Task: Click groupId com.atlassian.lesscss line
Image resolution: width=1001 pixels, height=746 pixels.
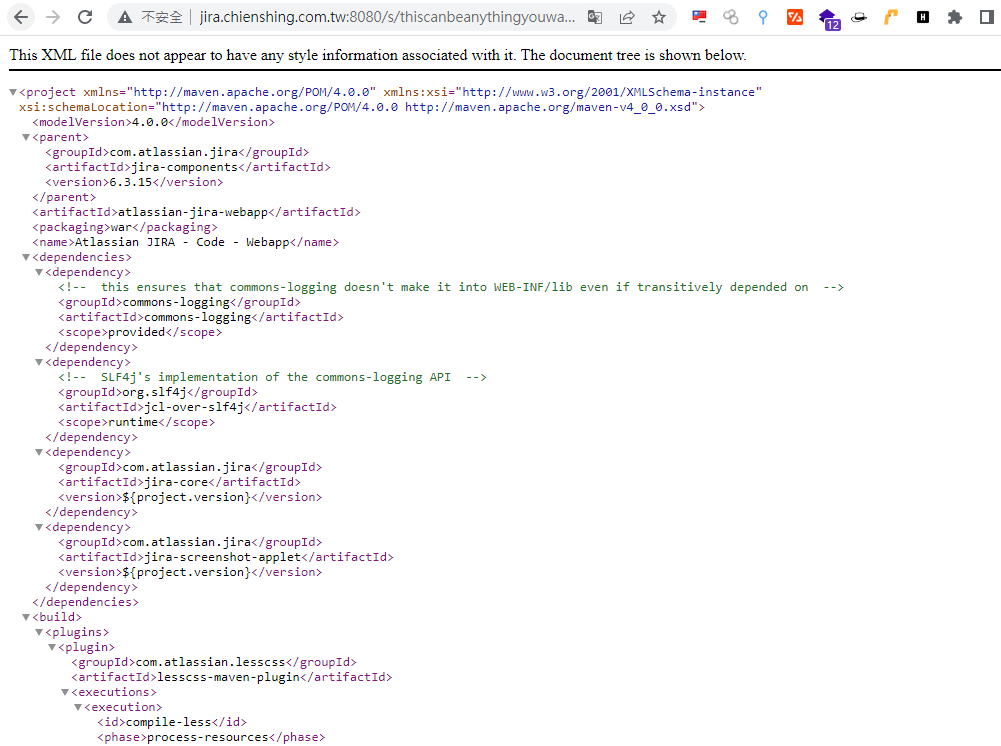Action: point(214,662)
